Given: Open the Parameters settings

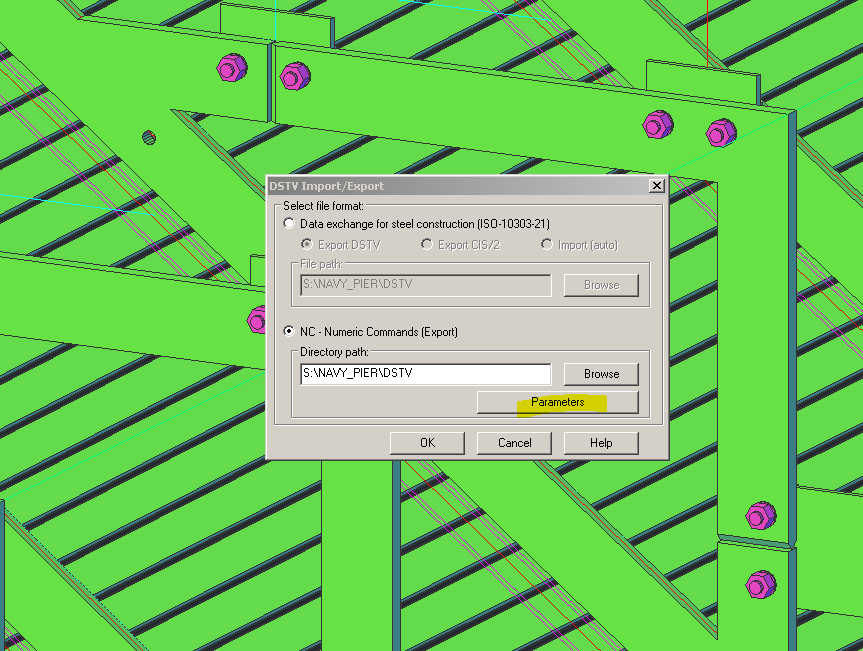Looking at the screenshot, I should [558, 402].
